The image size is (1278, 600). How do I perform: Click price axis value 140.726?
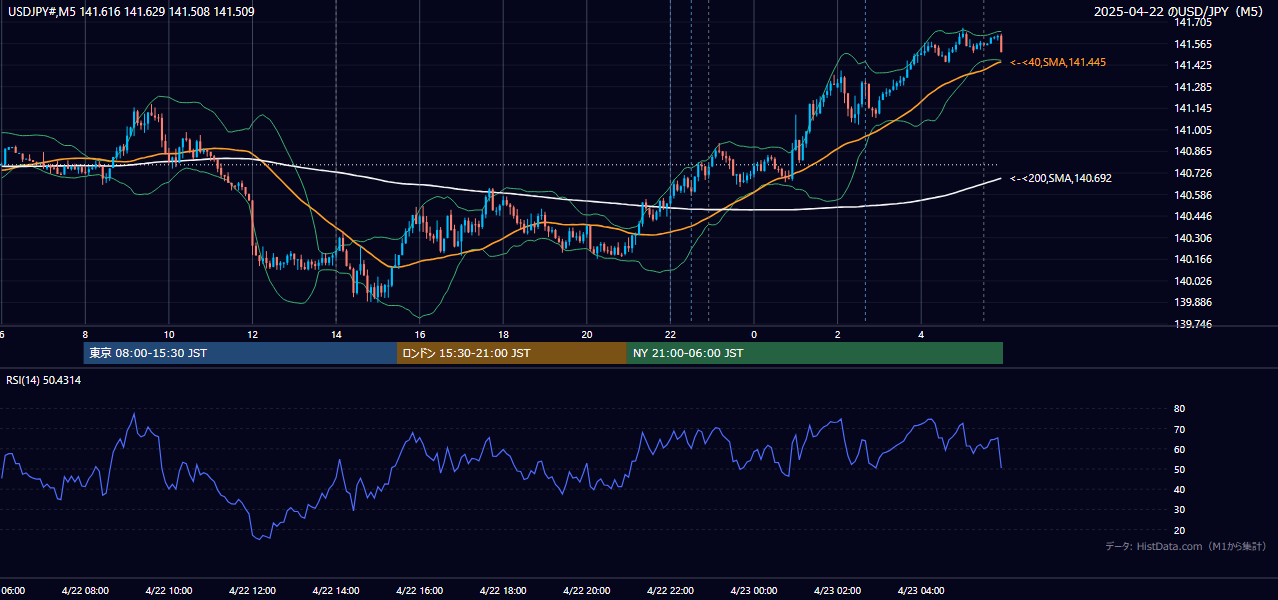[1192, 173]
